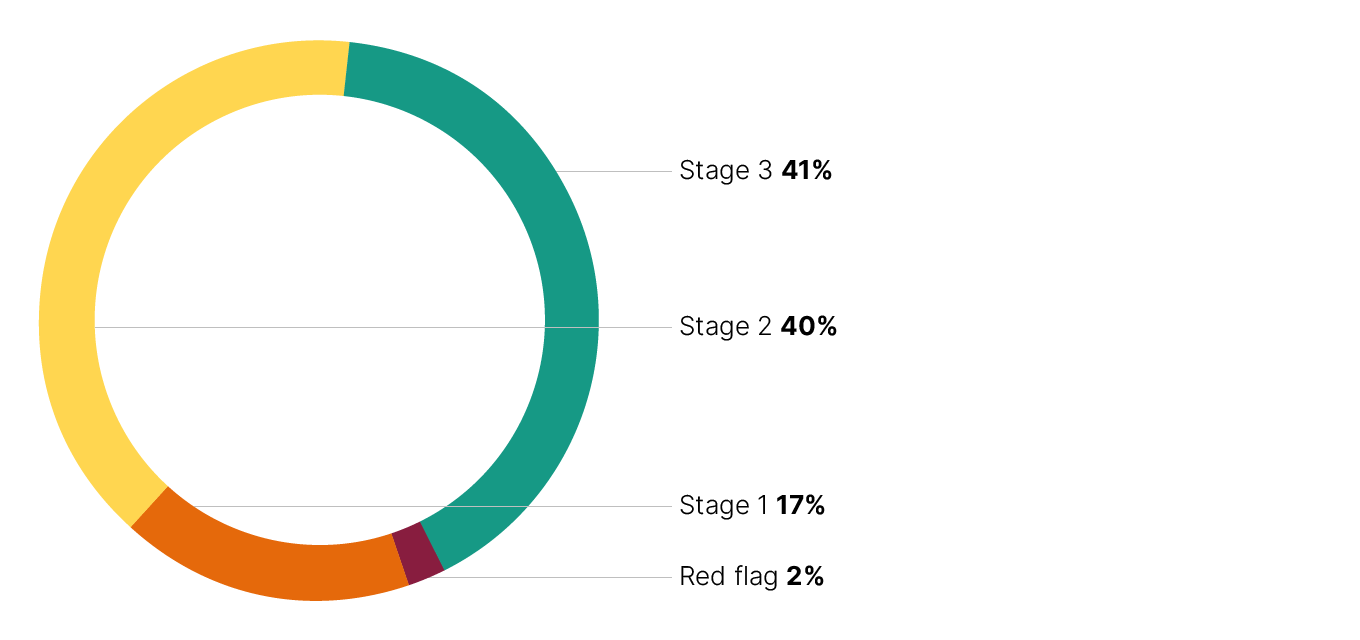The height and width of the screenshot is (640, 1360).
Task: Click the "Stage 3" label text
Action: click(725, 171)
